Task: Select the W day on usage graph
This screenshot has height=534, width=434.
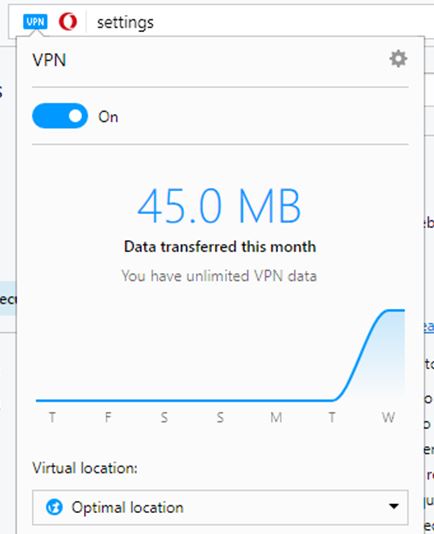Action: click(x=388, y=417)
